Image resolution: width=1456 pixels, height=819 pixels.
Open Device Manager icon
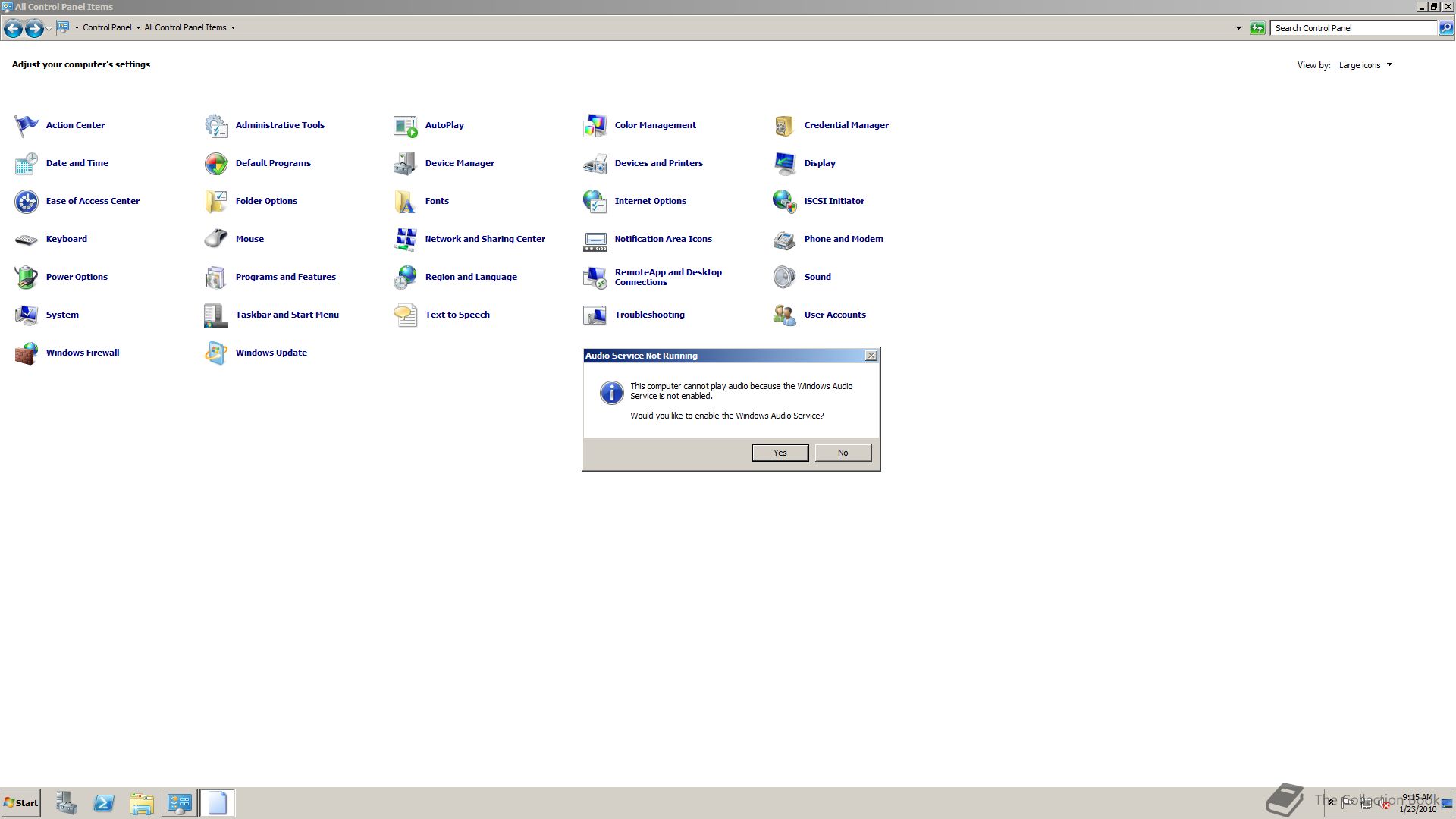pos(406,163)
